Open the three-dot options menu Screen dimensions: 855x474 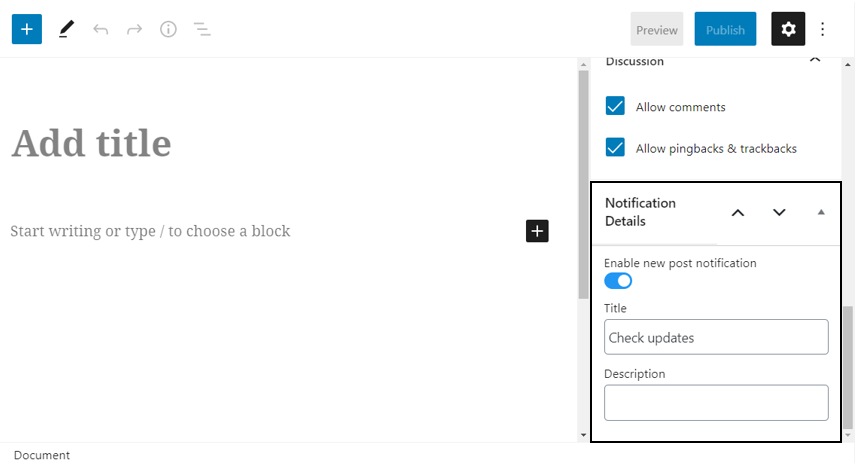tap(822, 29)
